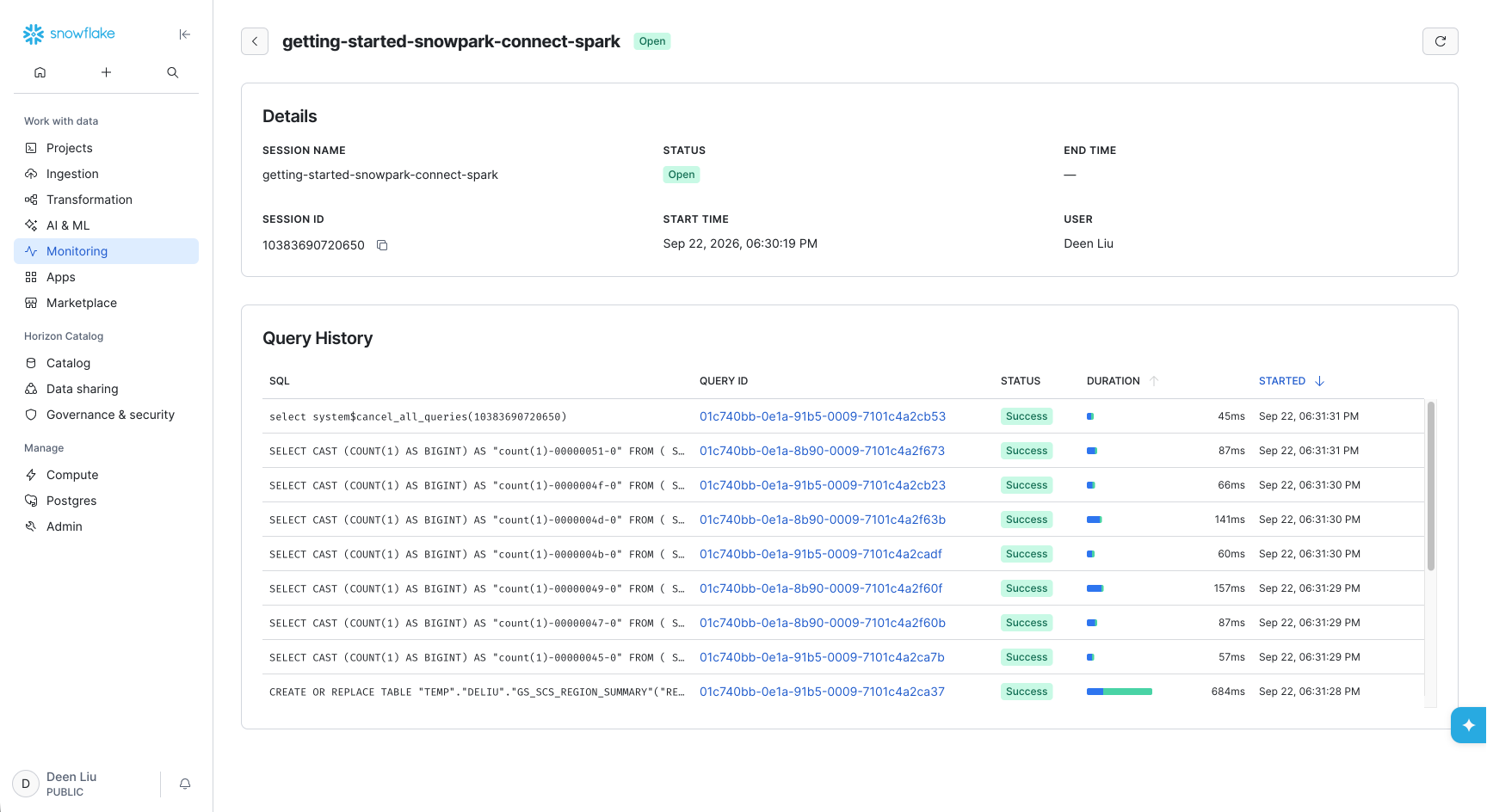The width and height of the screenshot is (1487, 812).
Task: Click the 157ms duration bar
Action: coord(1095,588)
